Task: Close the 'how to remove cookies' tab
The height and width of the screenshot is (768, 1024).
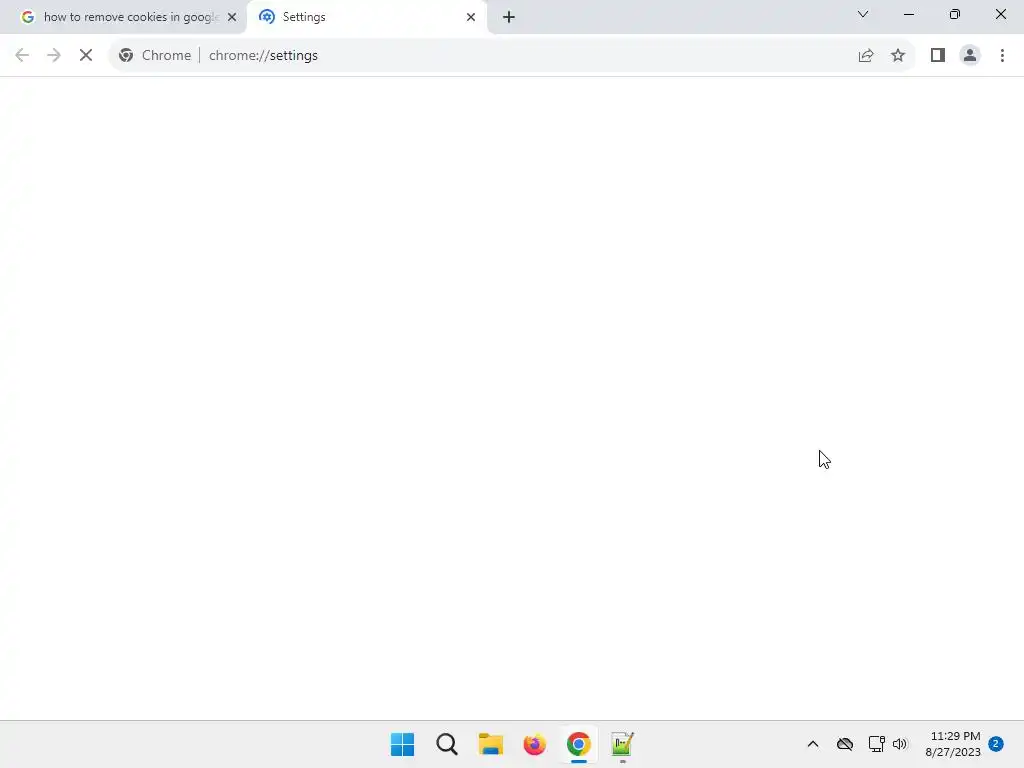Action: [x=232, y=17]
